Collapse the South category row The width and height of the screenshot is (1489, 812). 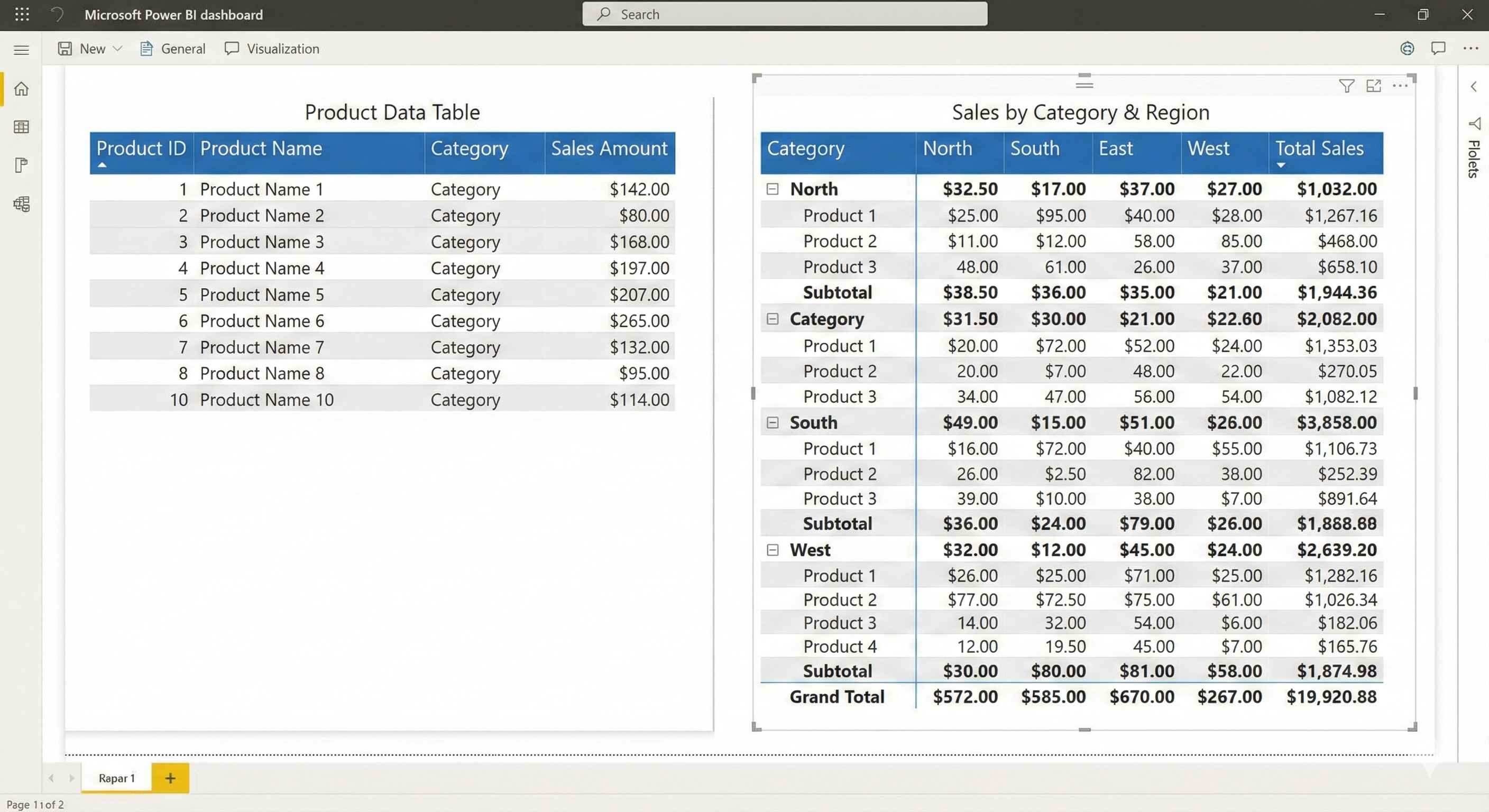772,422
